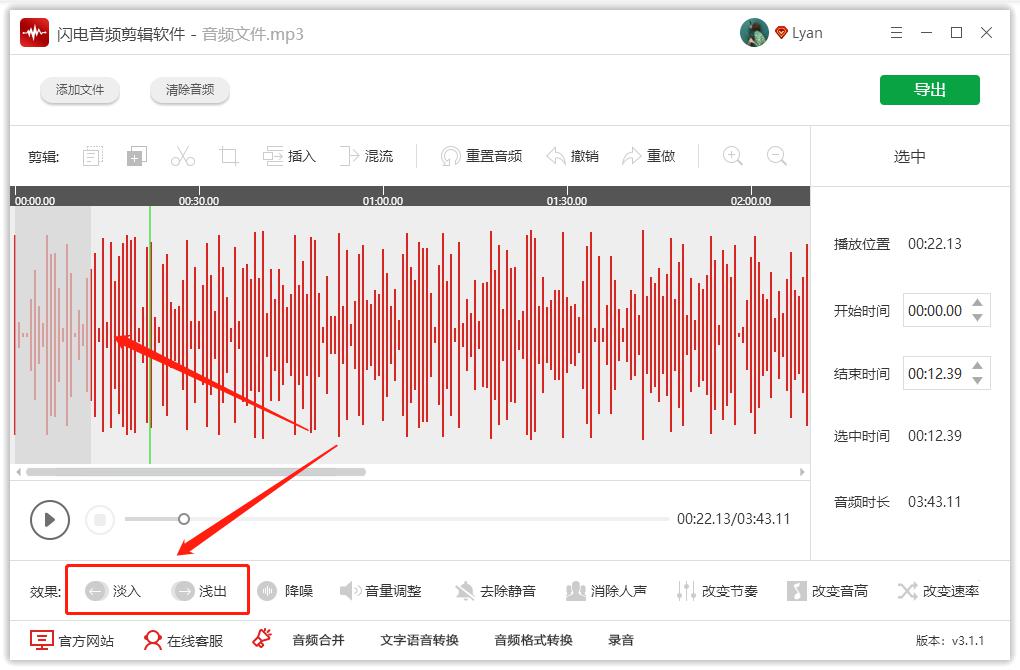Select the scissors cut tool
The height and width of the screenshot is (670, 1020).
pos(183,156)
